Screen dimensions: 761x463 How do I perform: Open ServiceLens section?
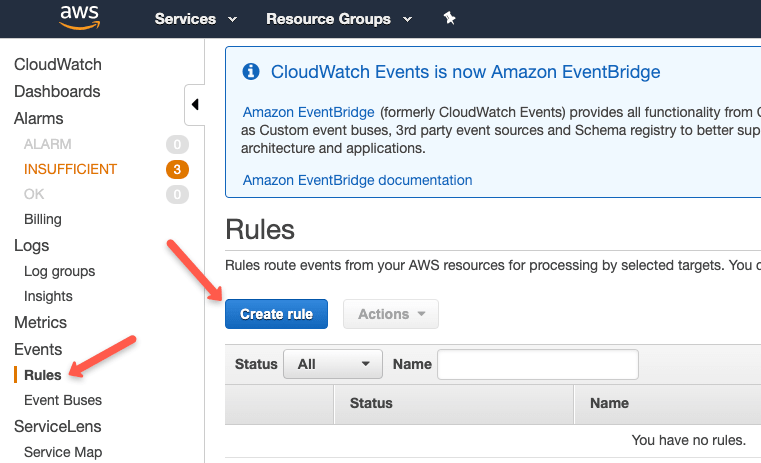pyautogui.click(x=58, y=426)
